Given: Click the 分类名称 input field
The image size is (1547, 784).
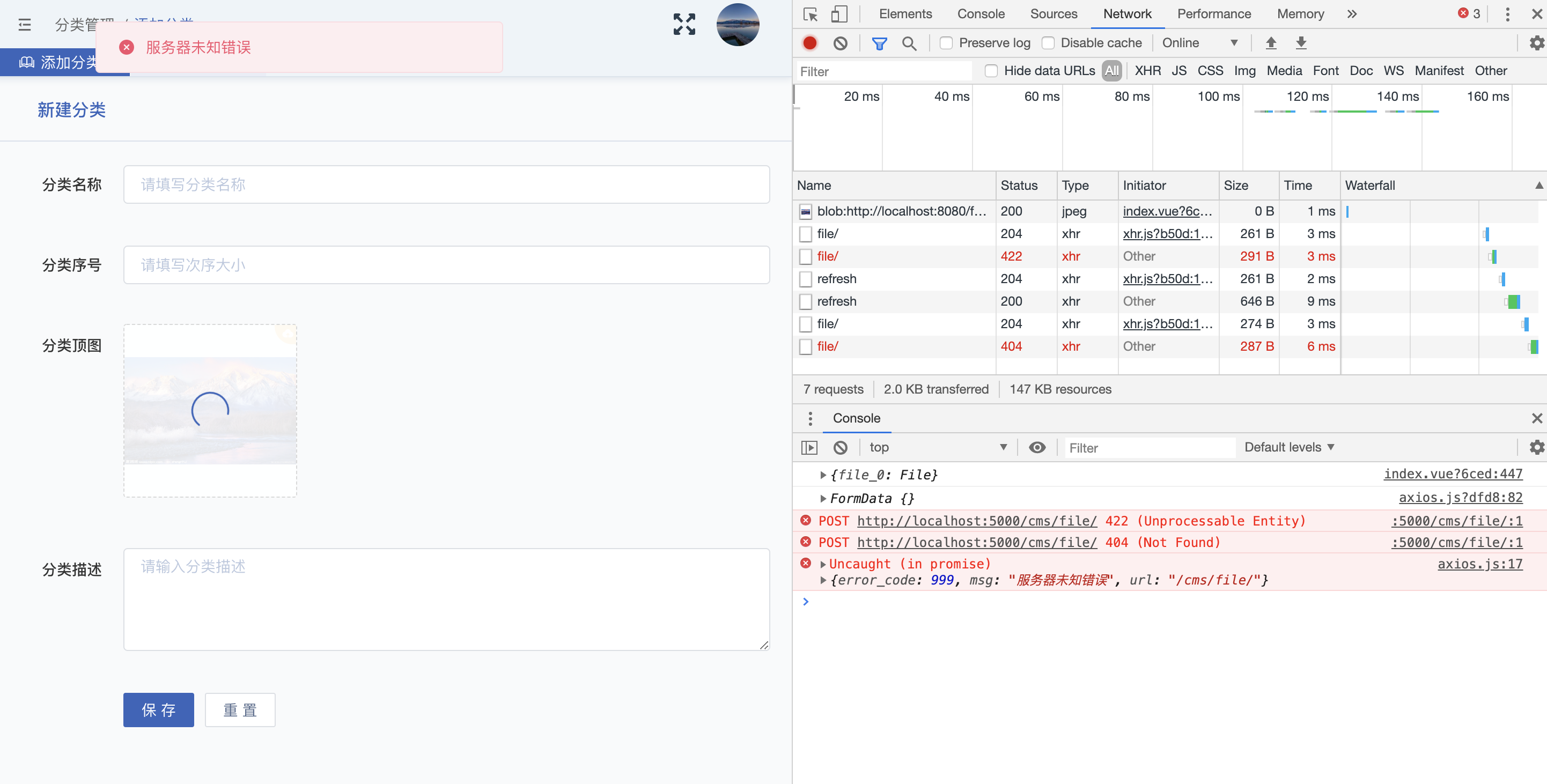Looking at the screenshot, I should point(446,184).
